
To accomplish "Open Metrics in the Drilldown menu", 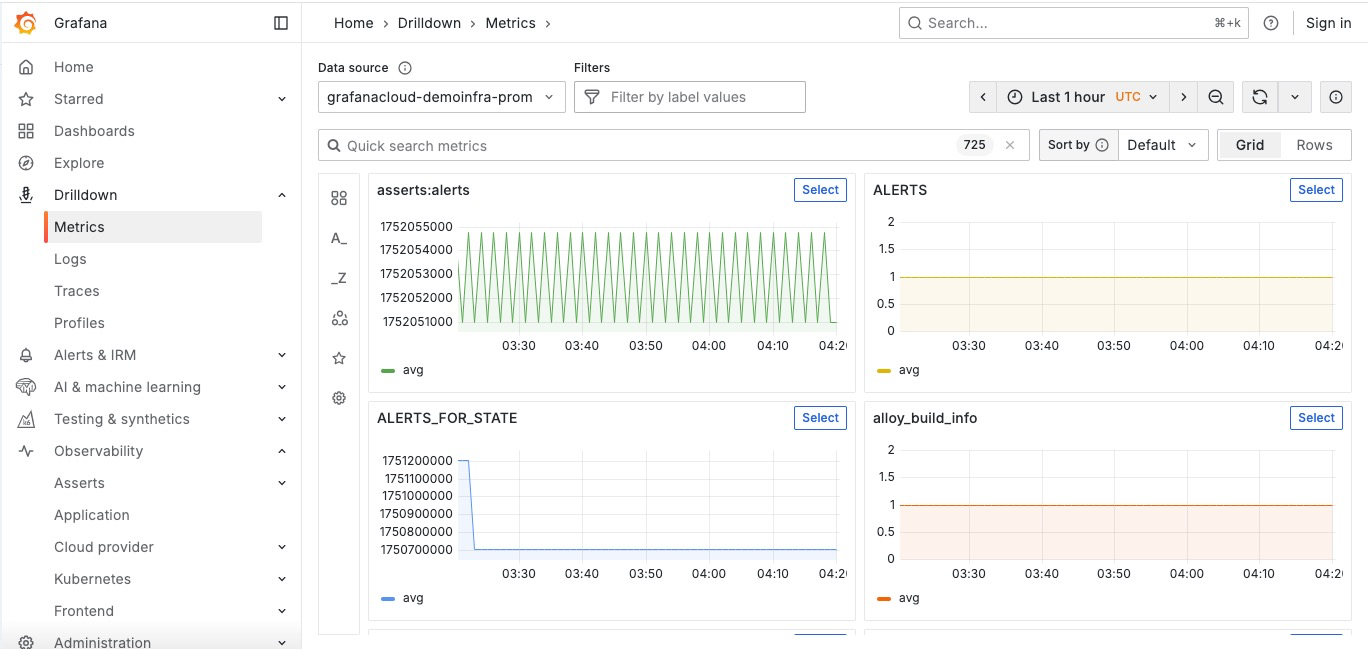I will point(153,227).
